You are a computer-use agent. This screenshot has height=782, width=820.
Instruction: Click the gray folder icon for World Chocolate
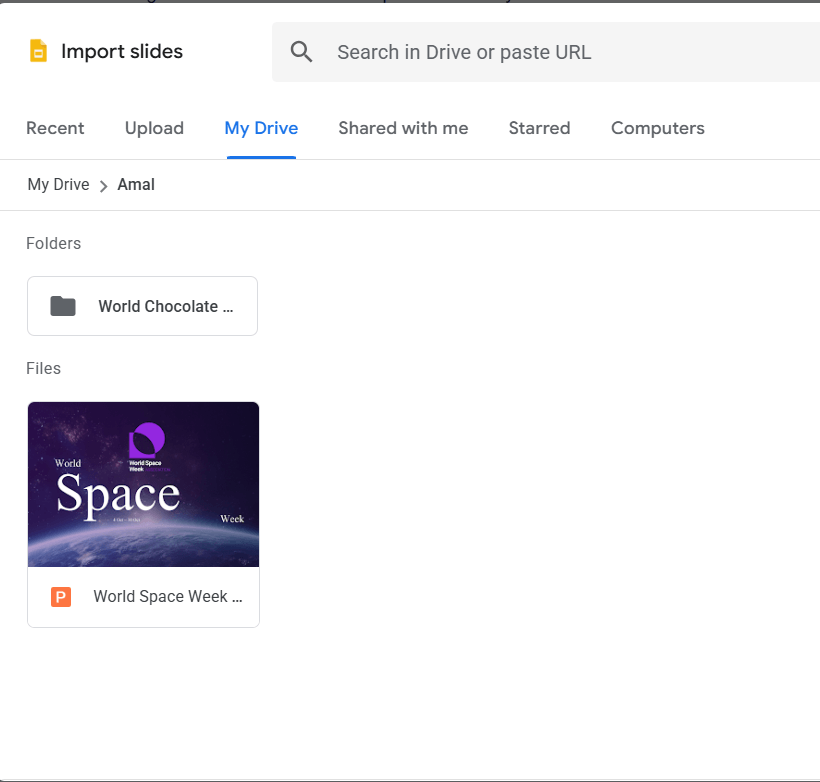pos(63,306)
